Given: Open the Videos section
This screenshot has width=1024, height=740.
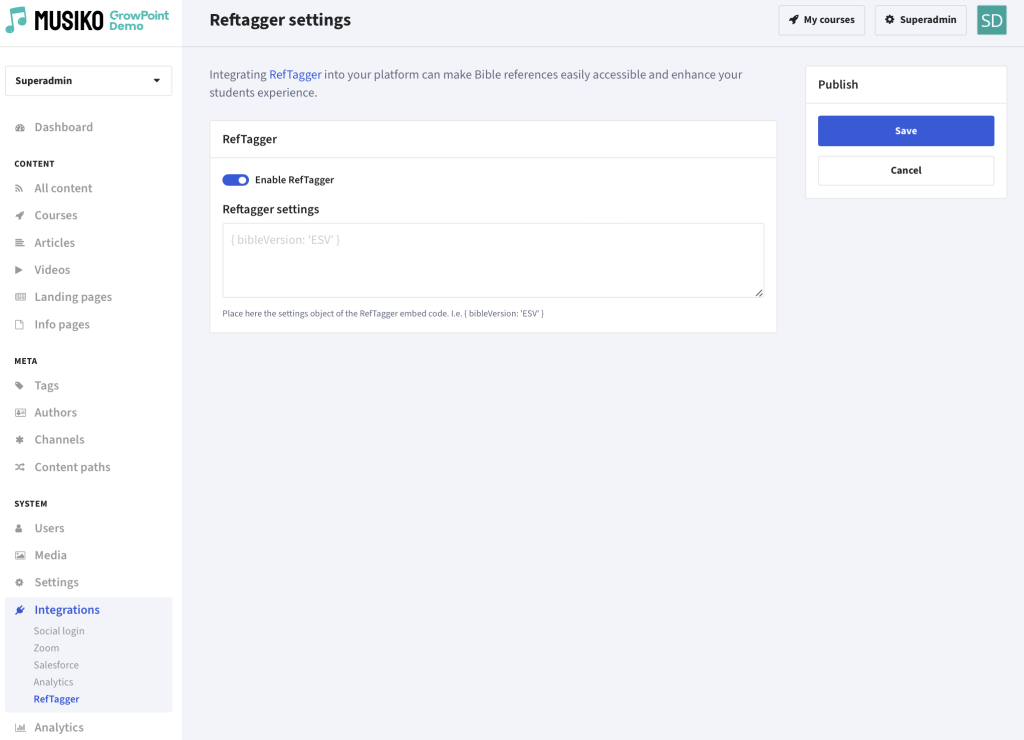Looking at the screenshot, I should click(52, 270).
